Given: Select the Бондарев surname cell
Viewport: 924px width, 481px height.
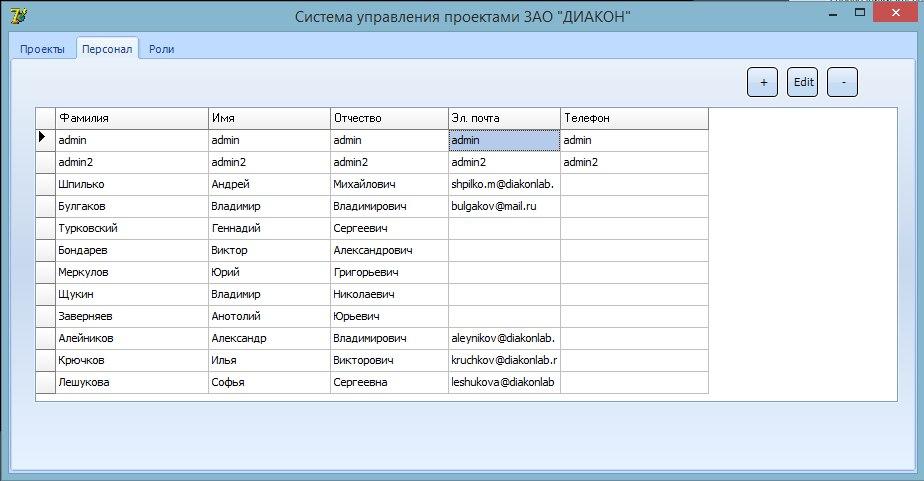Looking at the screenshot, I should pyautogui.click(x=131, y=250).
